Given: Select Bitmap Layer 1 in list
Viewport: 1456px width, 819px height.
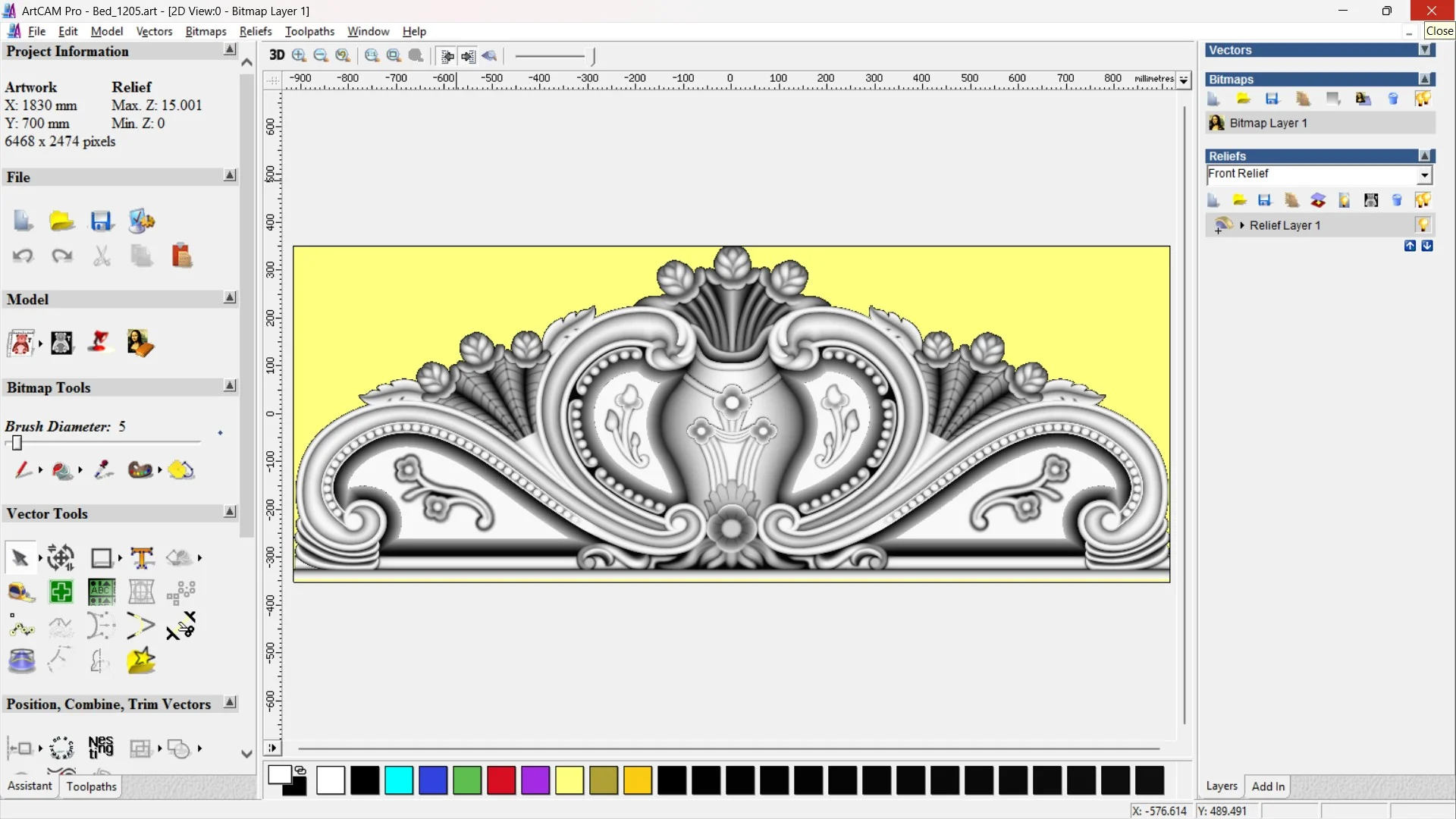Looking at the screenshot, I should point(1268,123).
